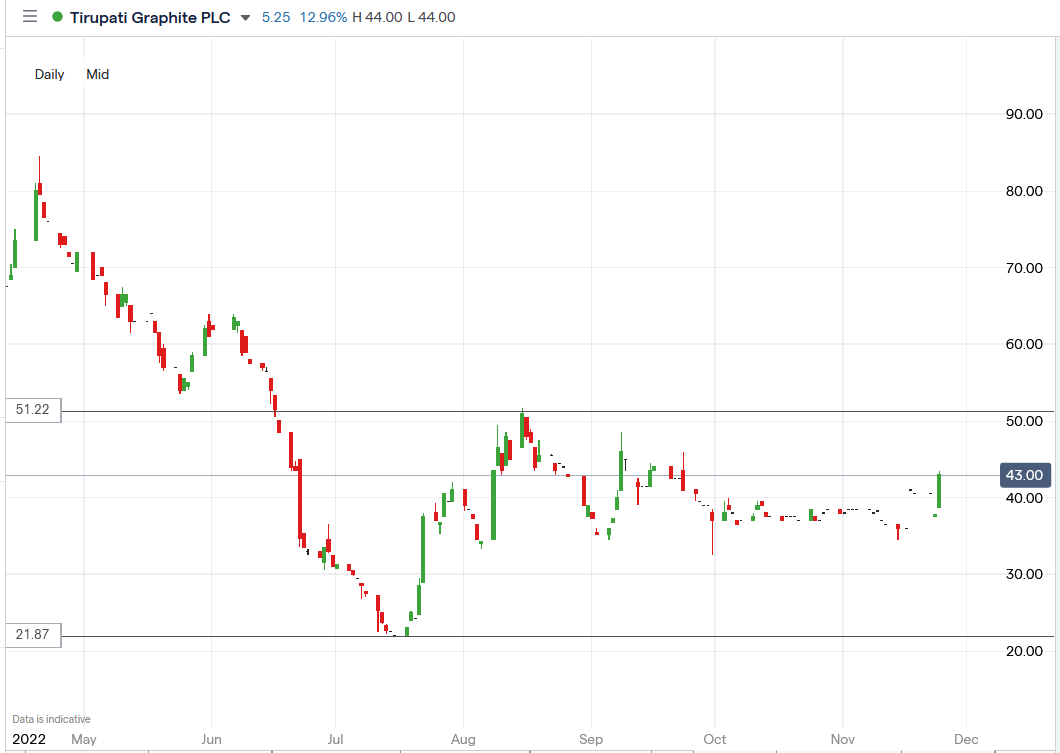Screen dimensions: 1060x753
Task: Click the H 44.00 high value
Action: pos(377,17)
